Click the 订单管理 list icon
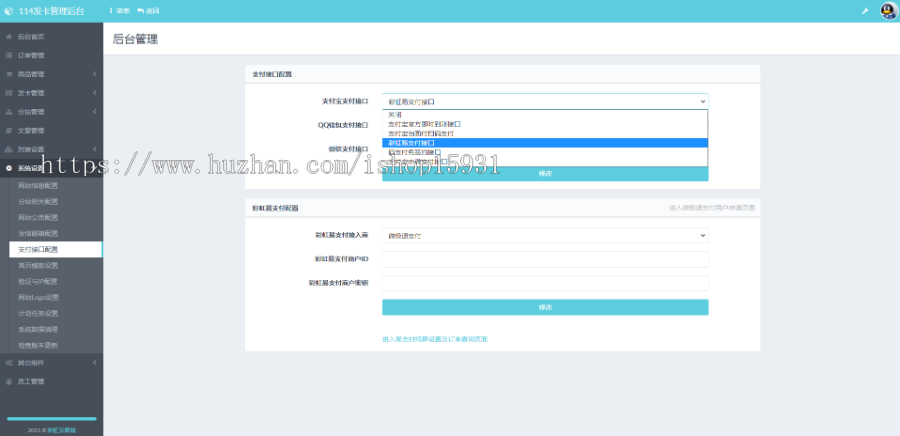Viewport: 900px width, 436px height. 9,55
